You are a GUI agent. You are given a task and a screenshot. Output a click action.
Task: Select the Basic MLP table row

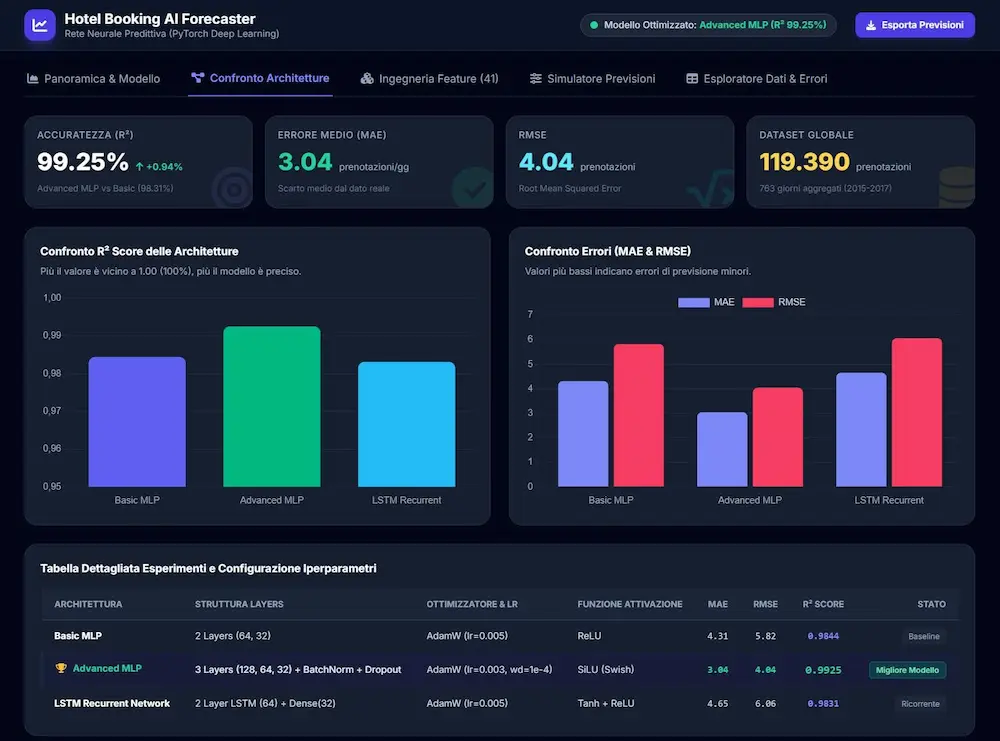[500, 636]
